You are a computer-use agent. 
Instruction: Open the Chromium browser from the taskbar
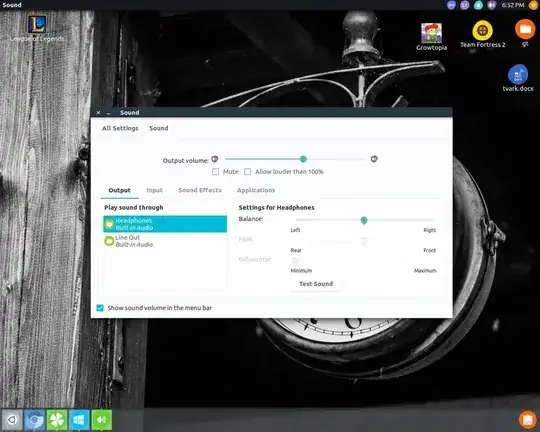(34, 420)
